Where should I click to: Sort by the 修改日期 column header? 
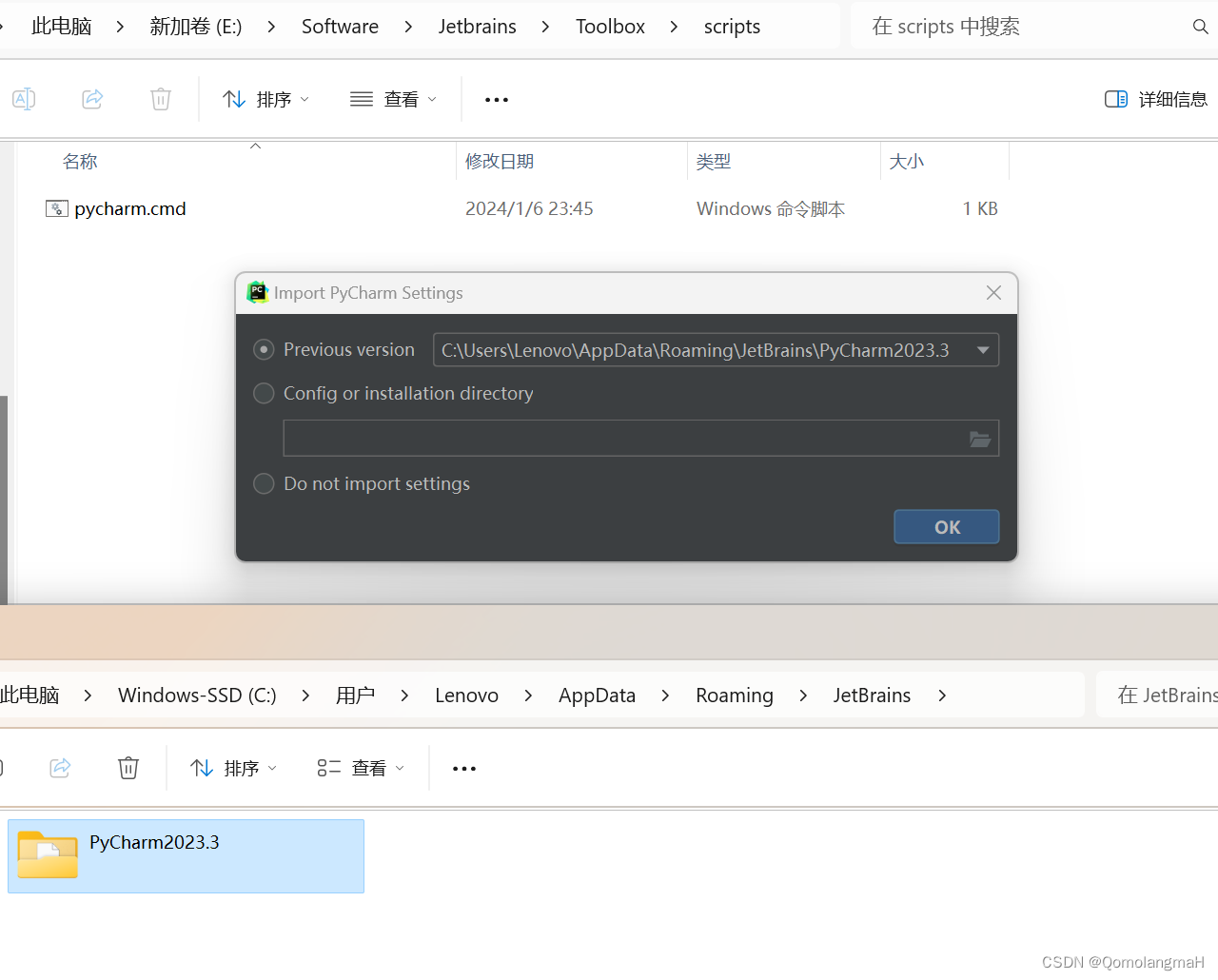click(x=500, y=162)
